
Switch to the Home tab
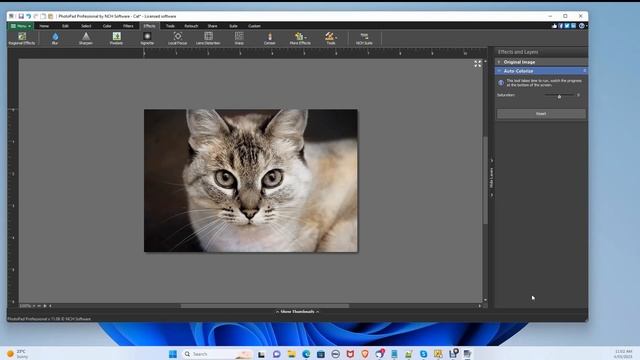[x=44, y=26]
